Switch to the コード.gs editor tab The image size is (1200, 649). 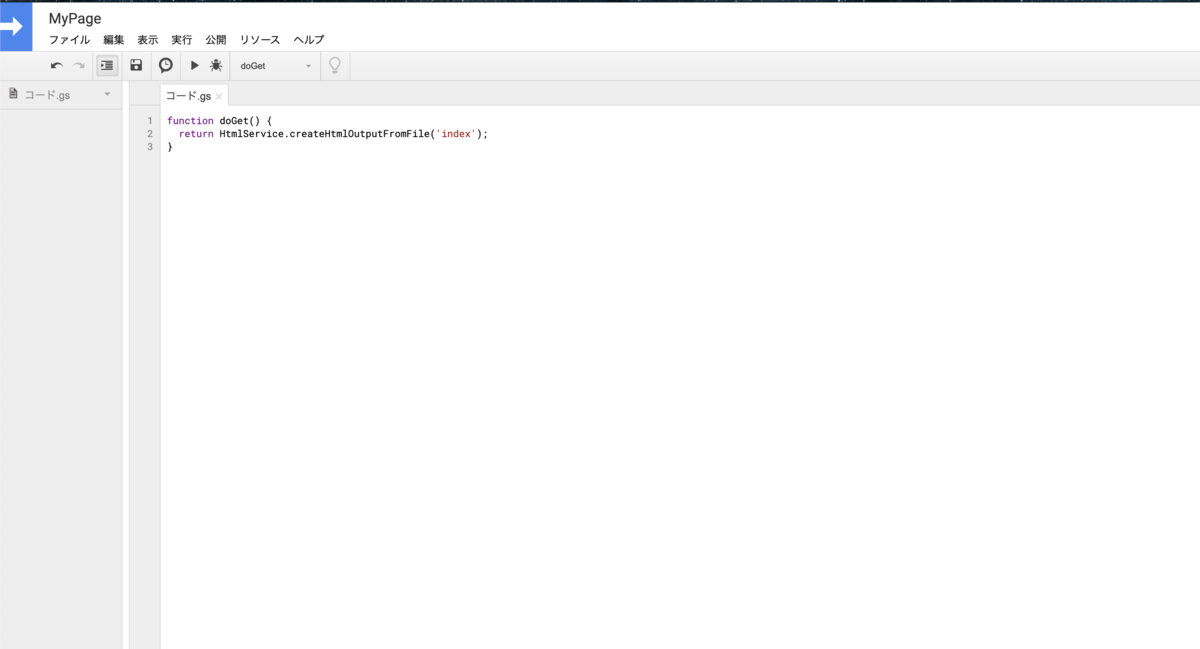[189, 96]
